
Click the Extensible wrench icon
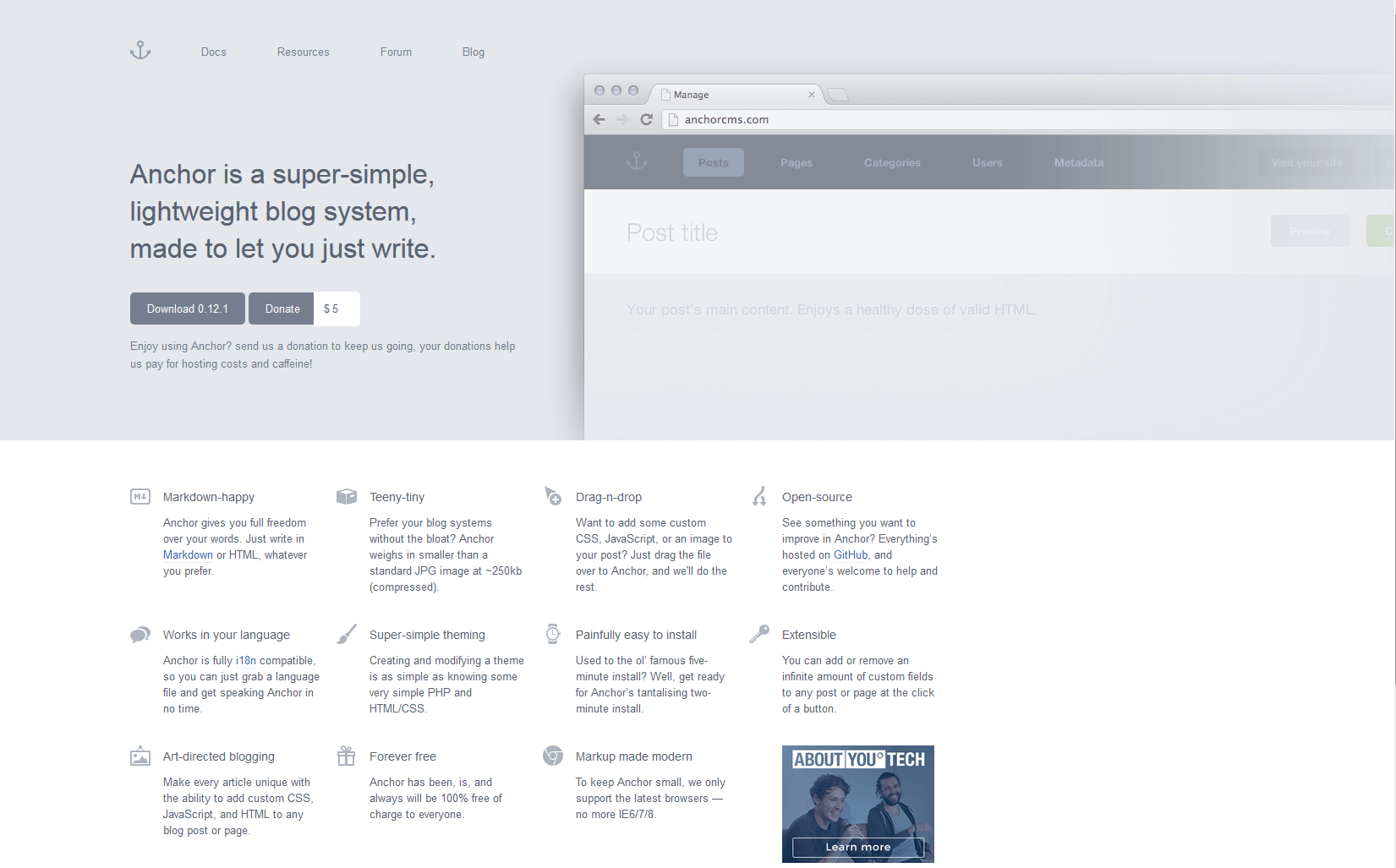tap(759, 634)
